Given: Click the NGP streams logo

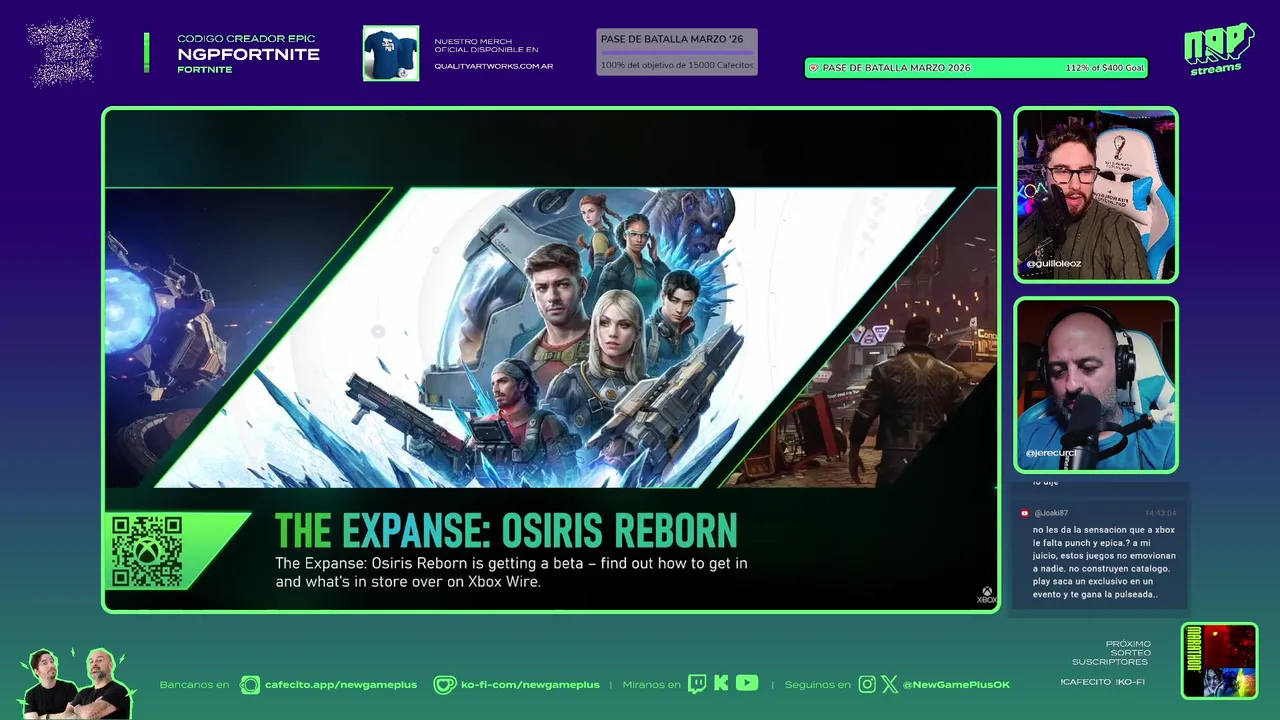Looking at the screenshot, I should [1219, 48].
